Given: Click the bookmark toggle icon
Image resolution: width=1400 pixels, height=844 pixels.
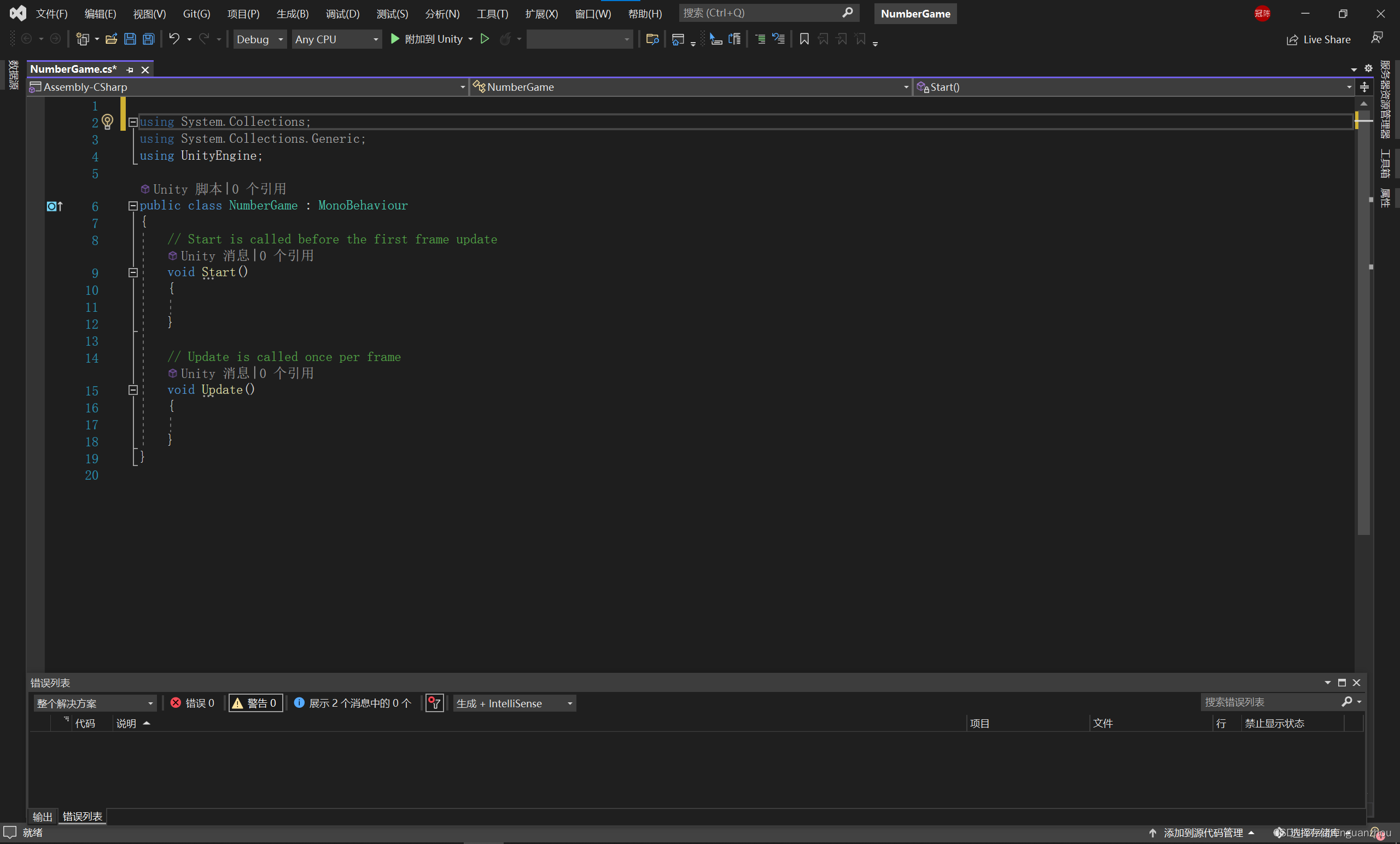Looking at the screenshot, I should (803, 39).
